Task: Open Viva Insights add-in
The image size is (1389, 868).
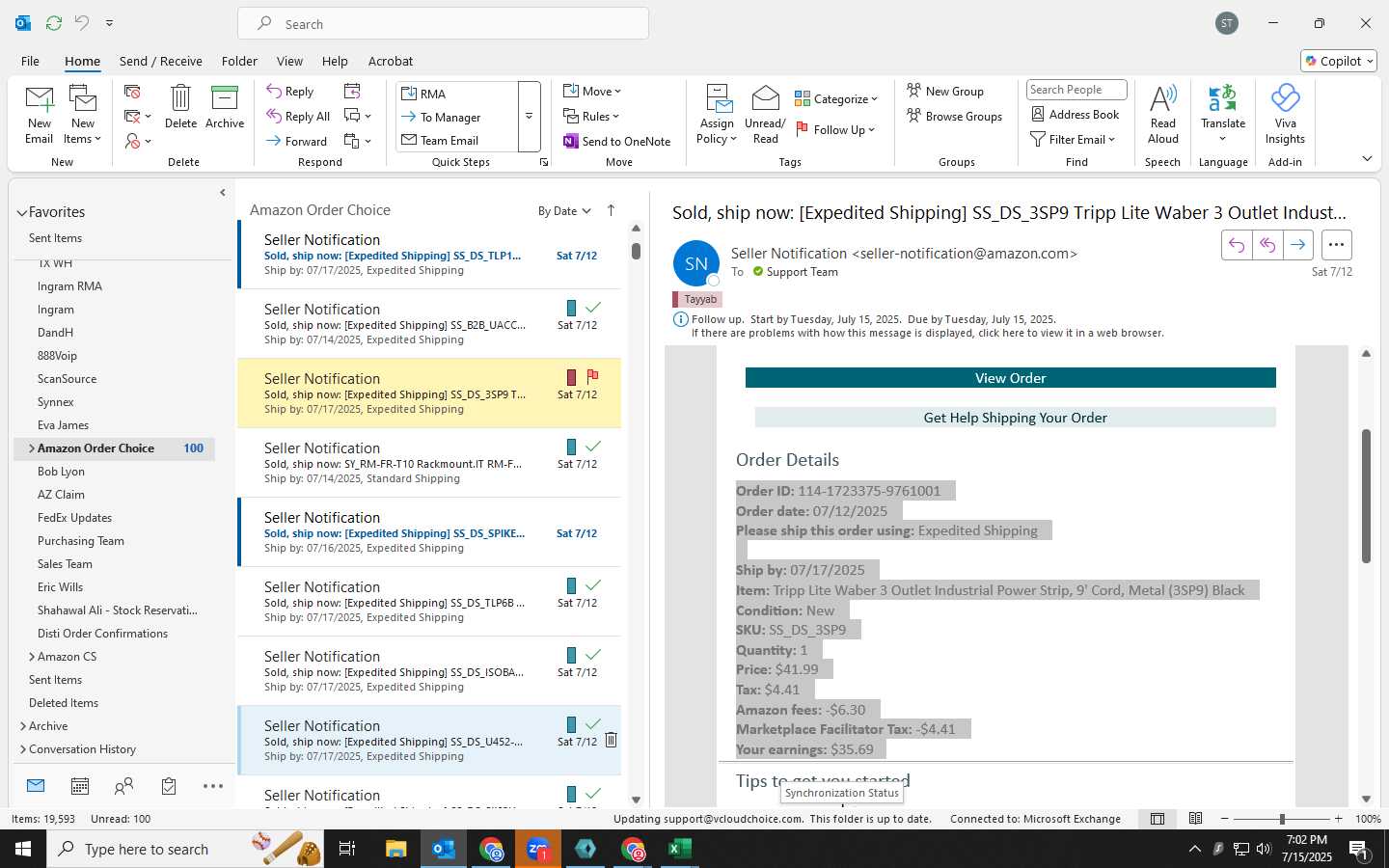Action: pos(1285,114)
